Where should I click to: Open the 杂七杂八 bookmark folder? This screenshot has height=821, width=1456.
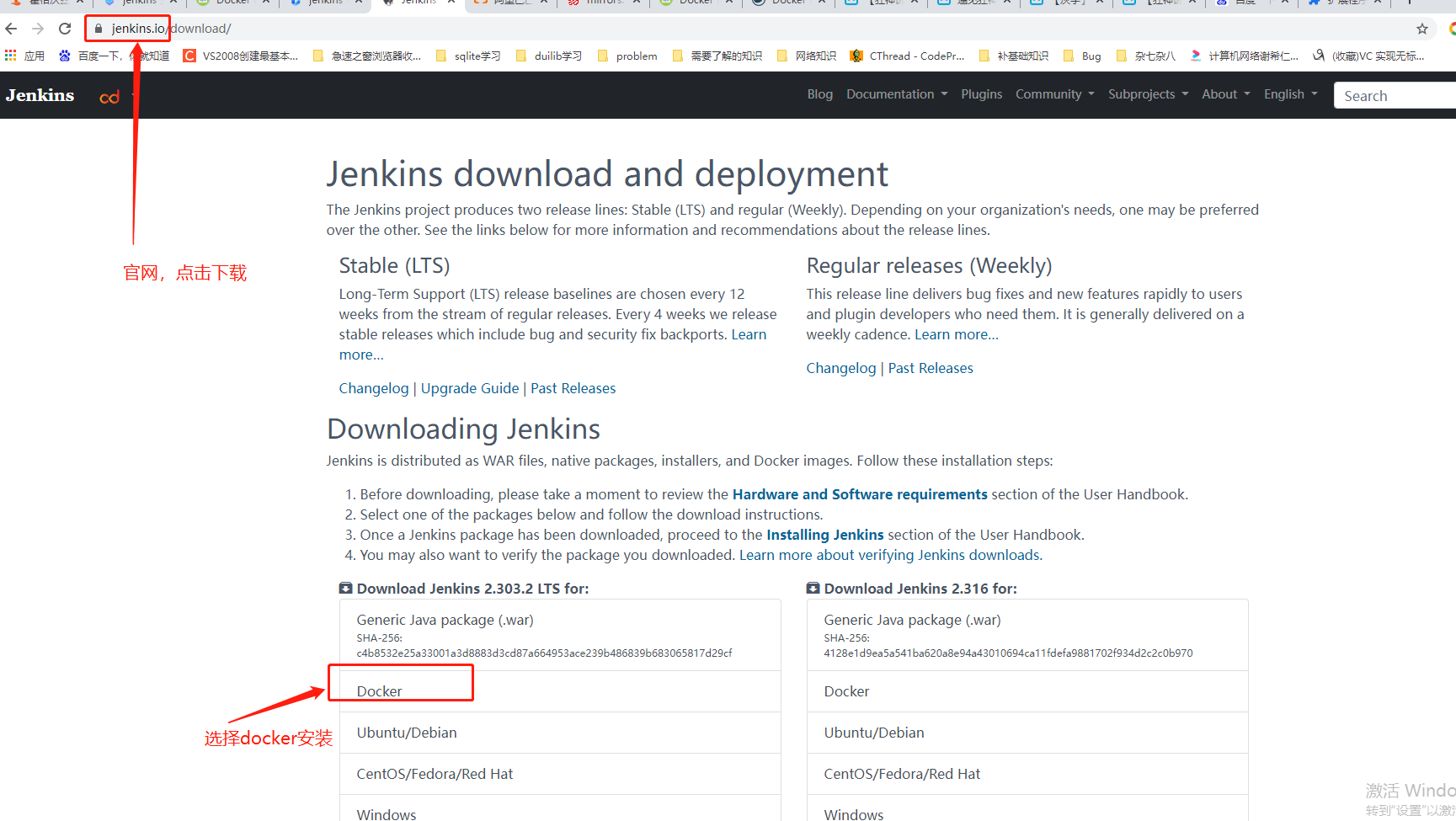tap(1146, 56)
